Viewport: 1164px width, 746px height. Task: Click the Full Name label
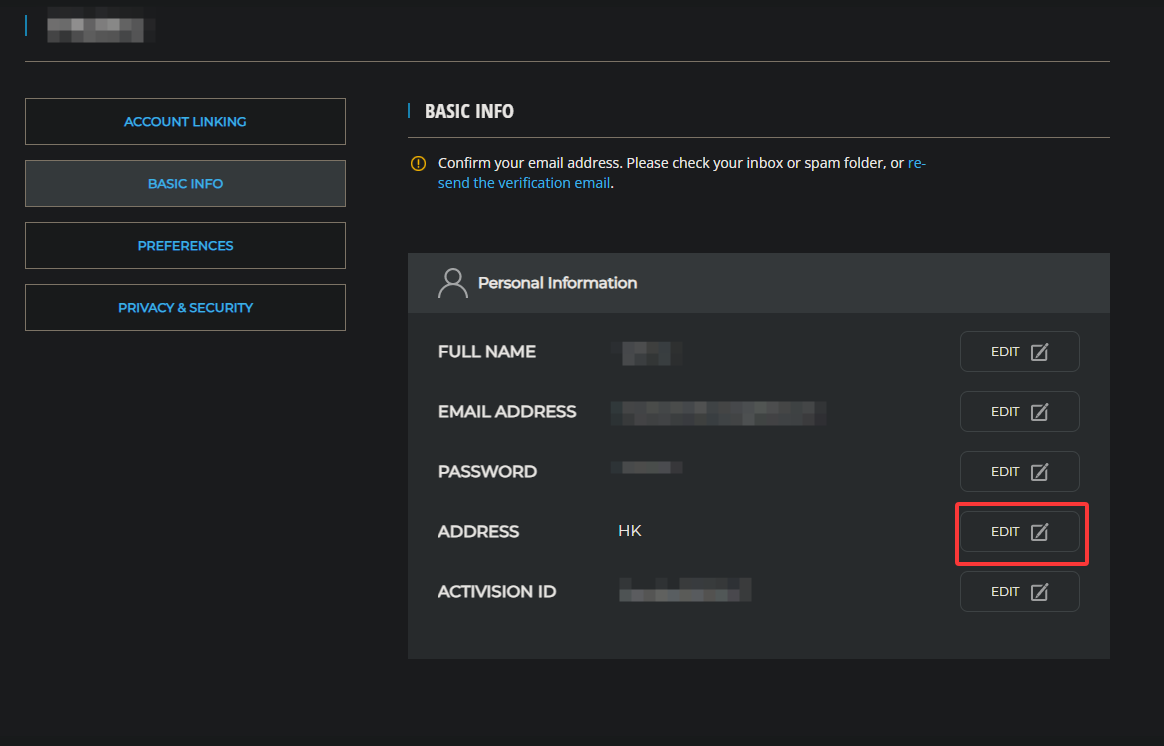(x=486, y=352)
